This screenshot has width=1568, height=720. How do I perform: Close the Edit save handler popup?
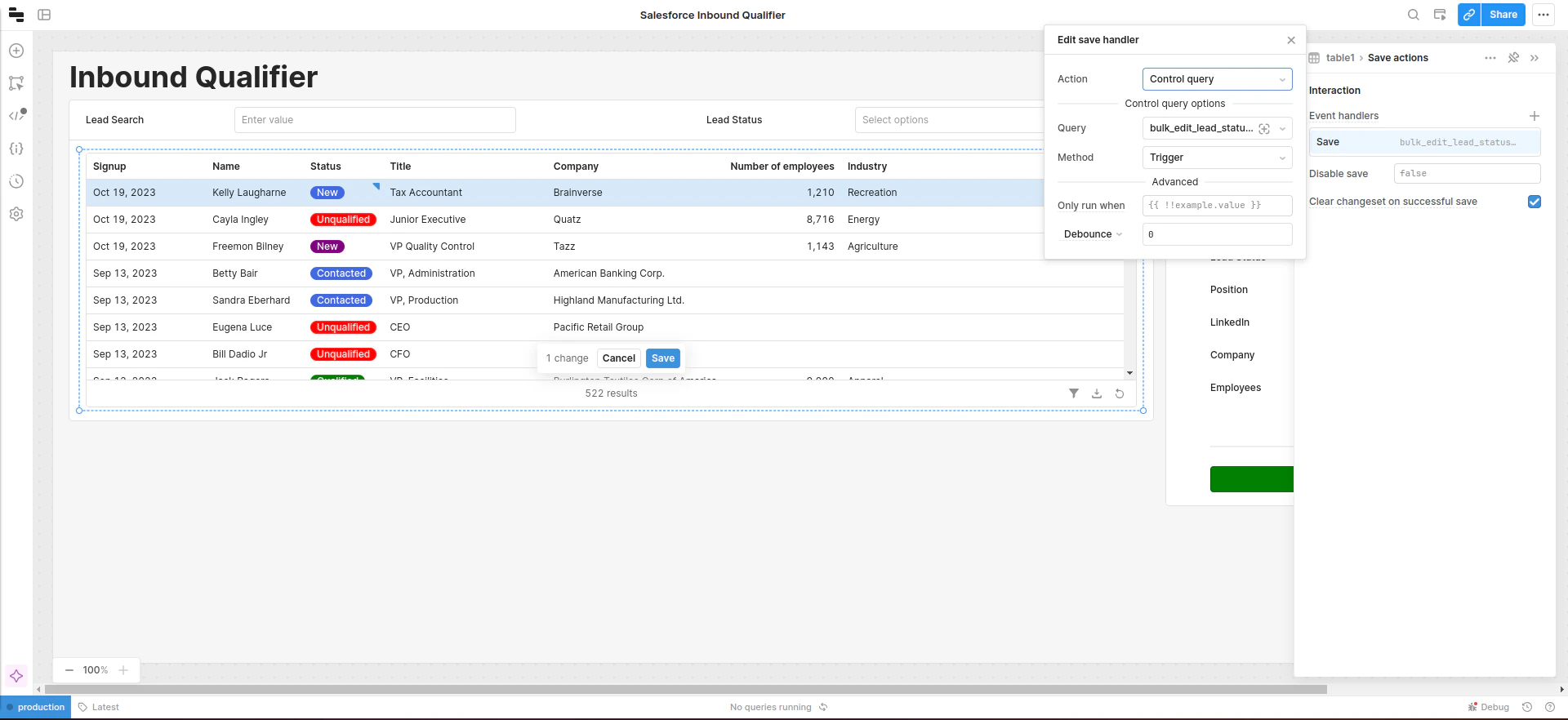click(x=1291, y=40)
